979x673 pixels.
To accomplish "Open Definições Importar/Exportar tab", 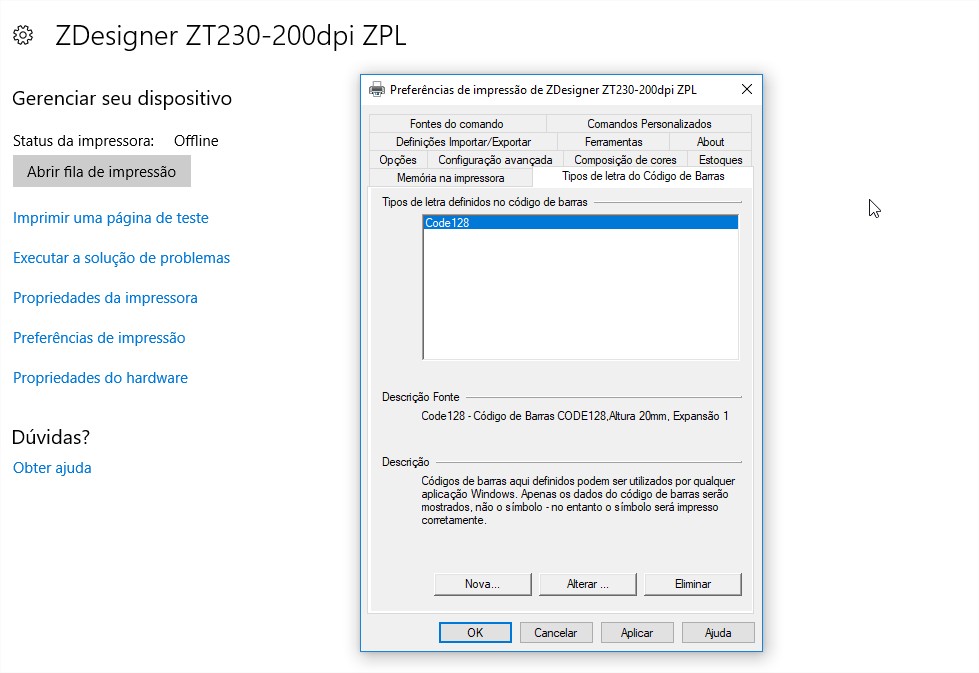I will 463,142.
